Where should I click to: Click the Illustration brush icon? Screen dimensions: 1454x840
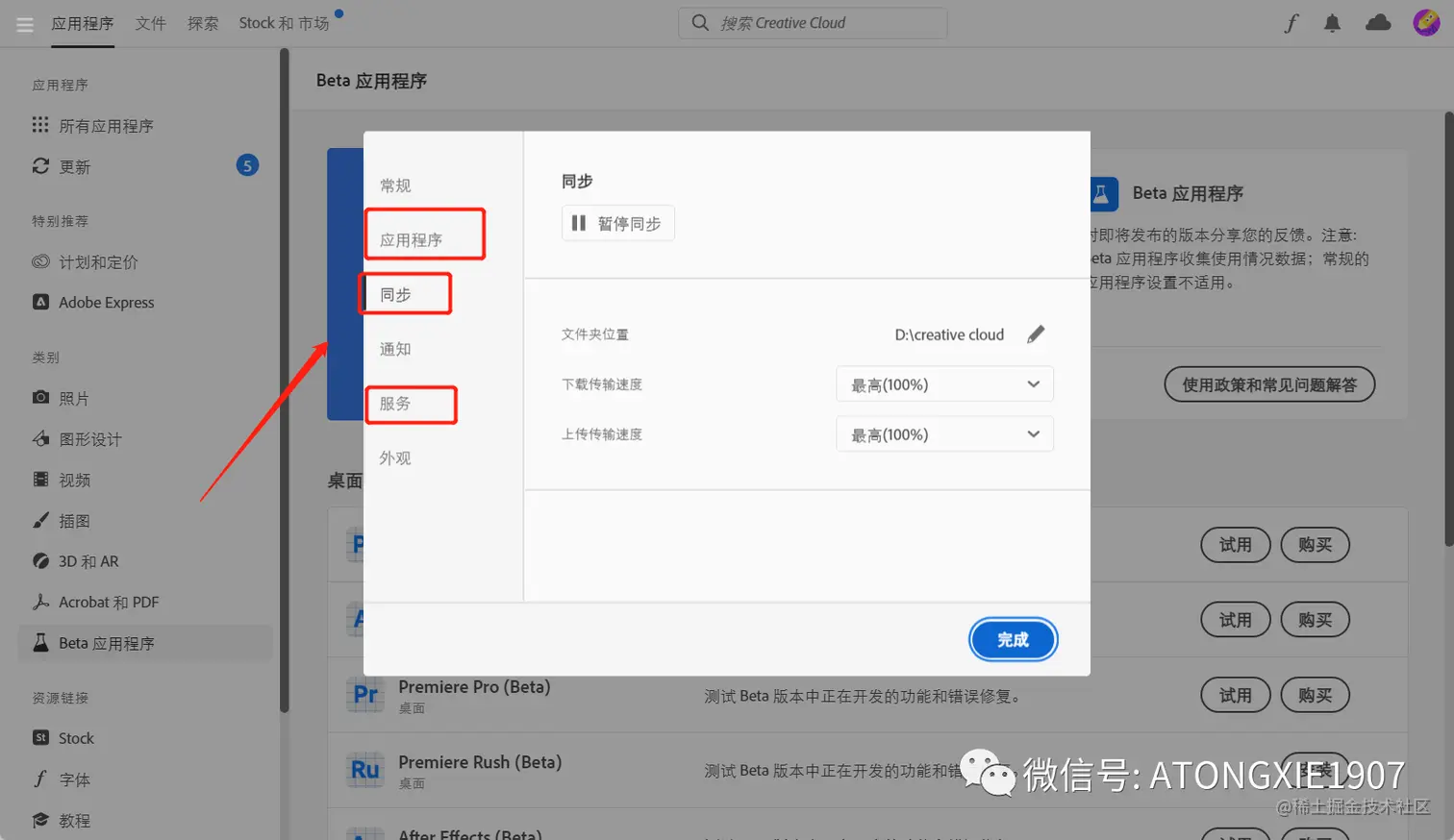click(40, 520)
